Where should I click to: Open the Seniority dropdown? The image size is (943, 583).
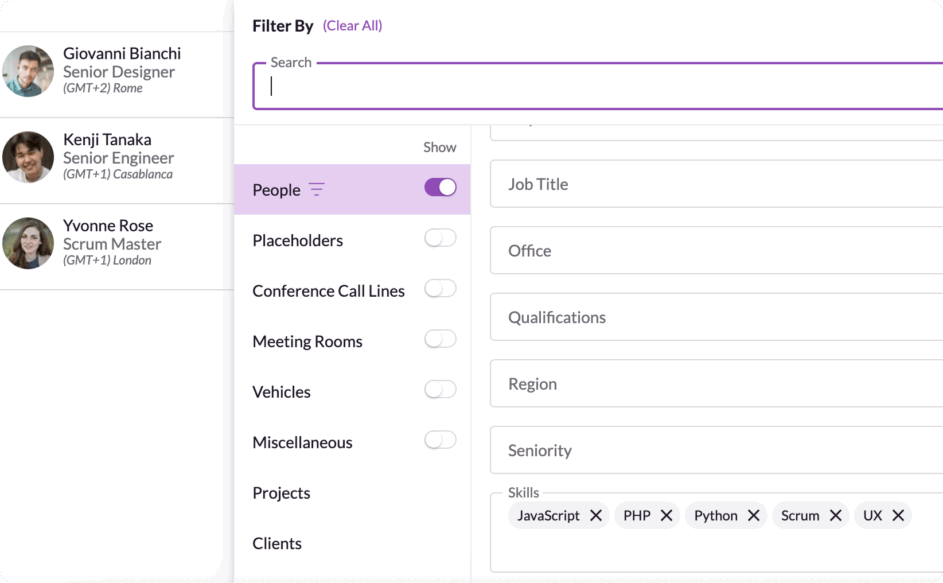coord(716,450)
